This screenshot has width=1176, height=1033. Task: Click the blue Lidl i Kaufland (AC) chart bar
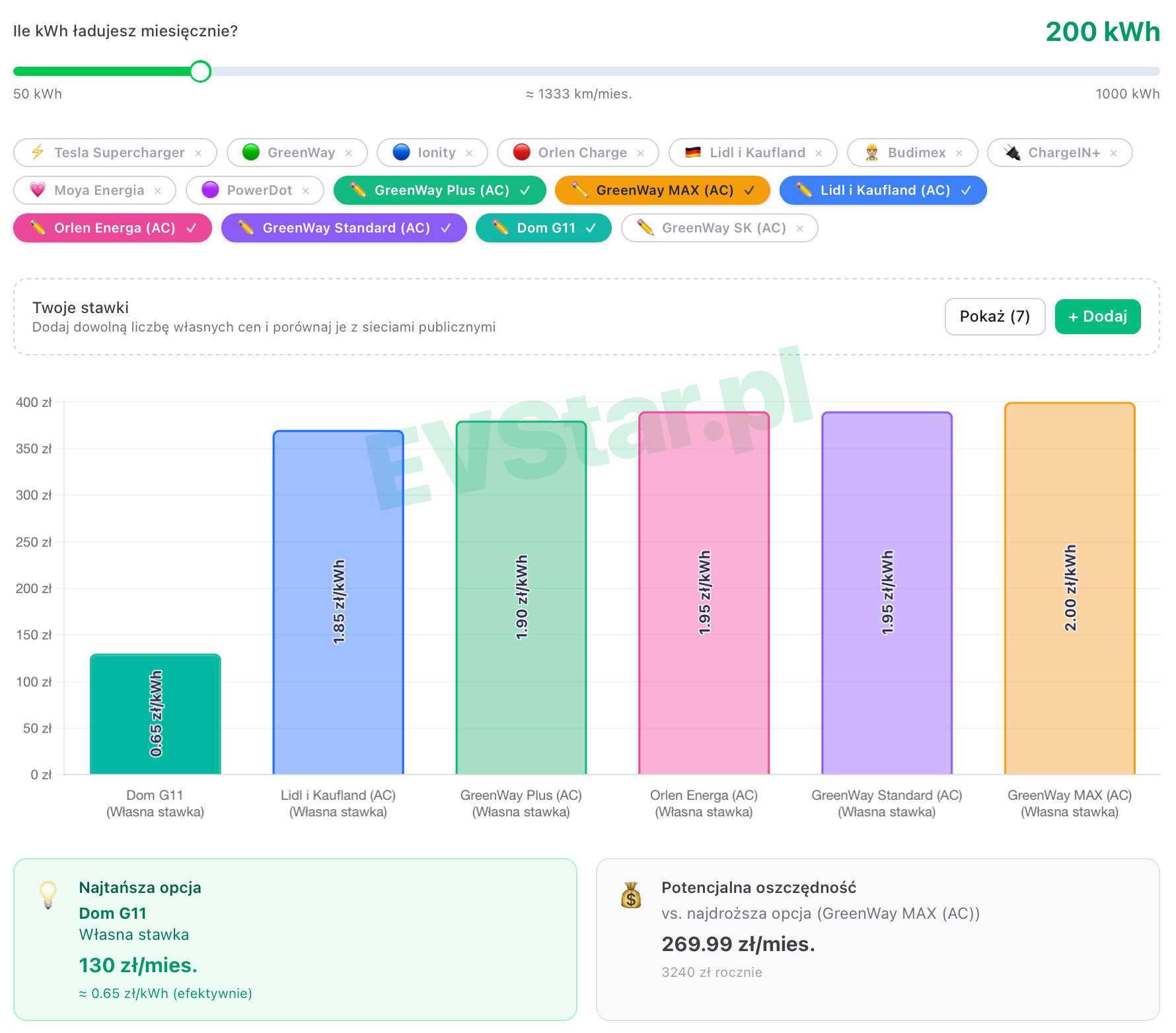click(338, 602)
